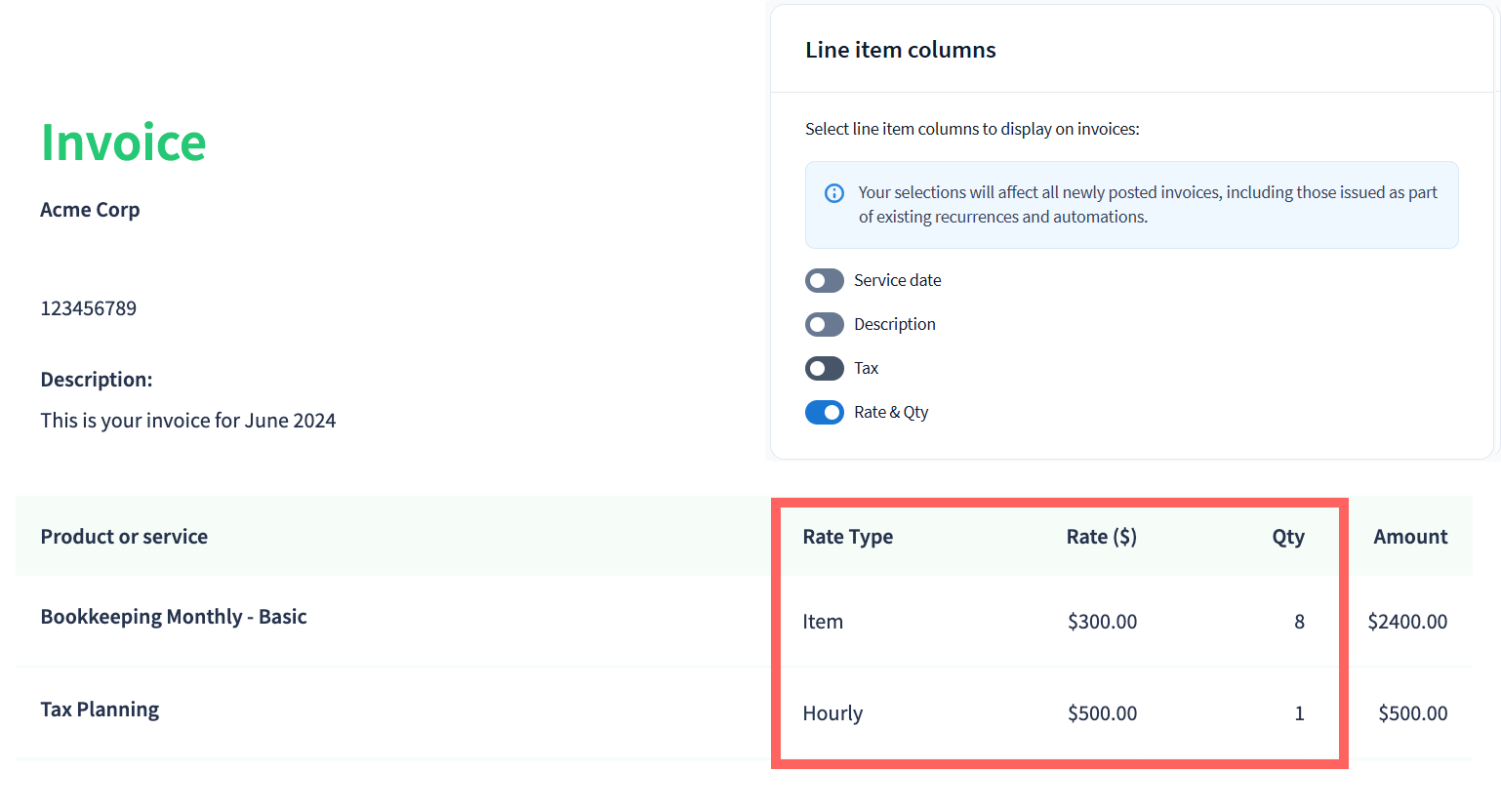Image resolution: width=1501 pixels, height=812 pixels.
Task: Click the Invoice title
Action: point(123,143)
